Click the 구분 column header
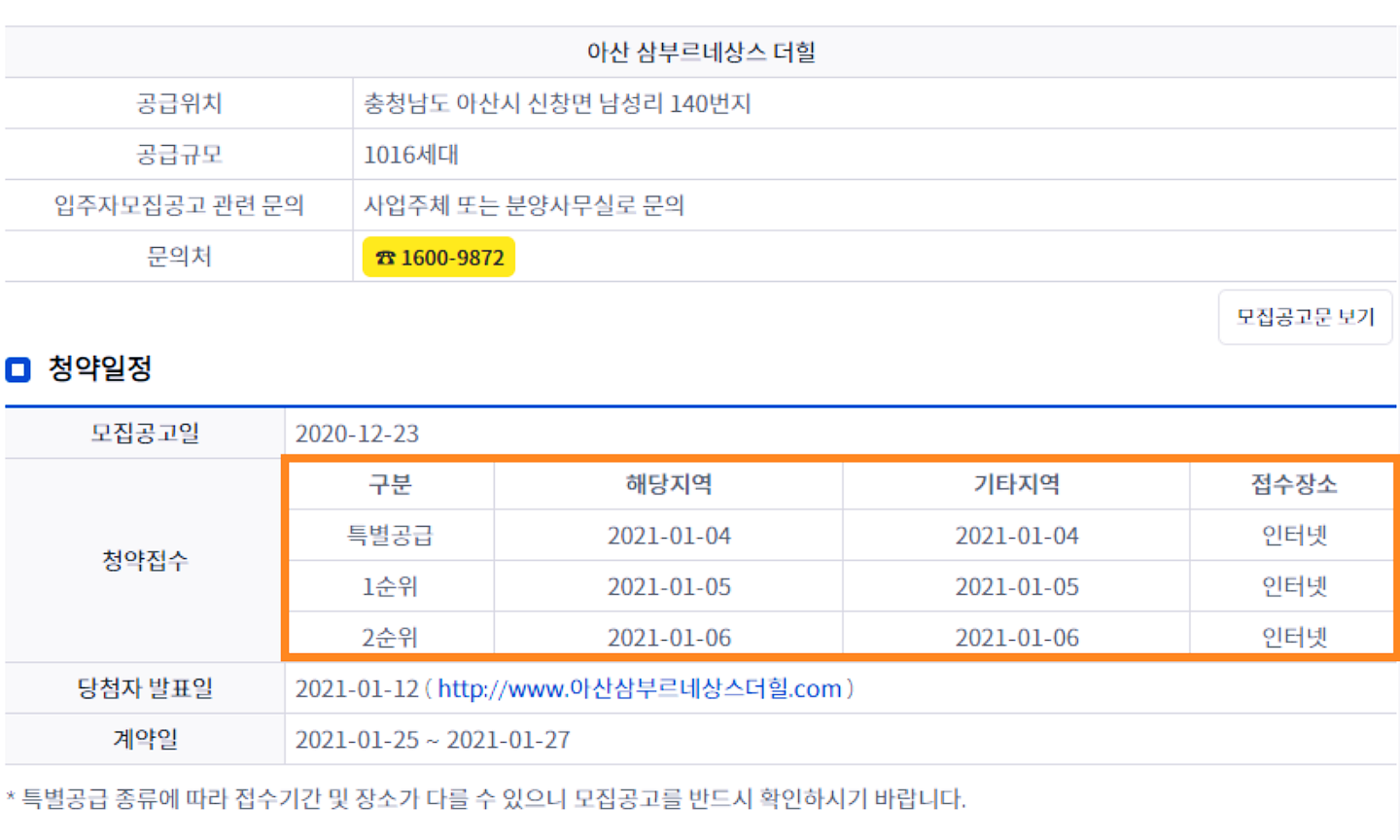The height and width of the screenshot is (840, 1400). click(390, 484)
